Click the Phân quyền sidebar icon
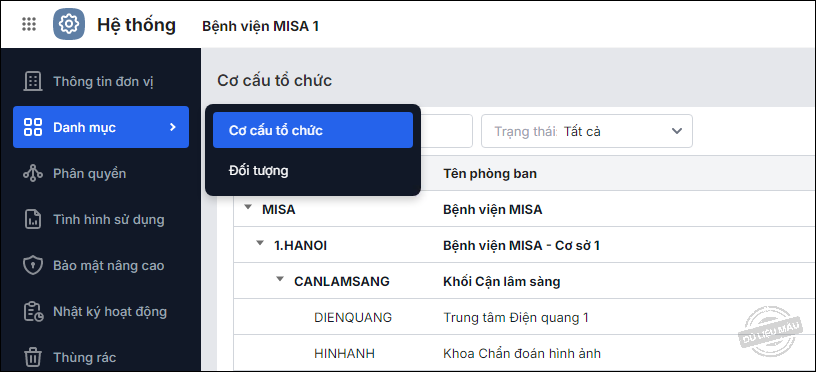 pyautogui.click(x=33, y=173)
